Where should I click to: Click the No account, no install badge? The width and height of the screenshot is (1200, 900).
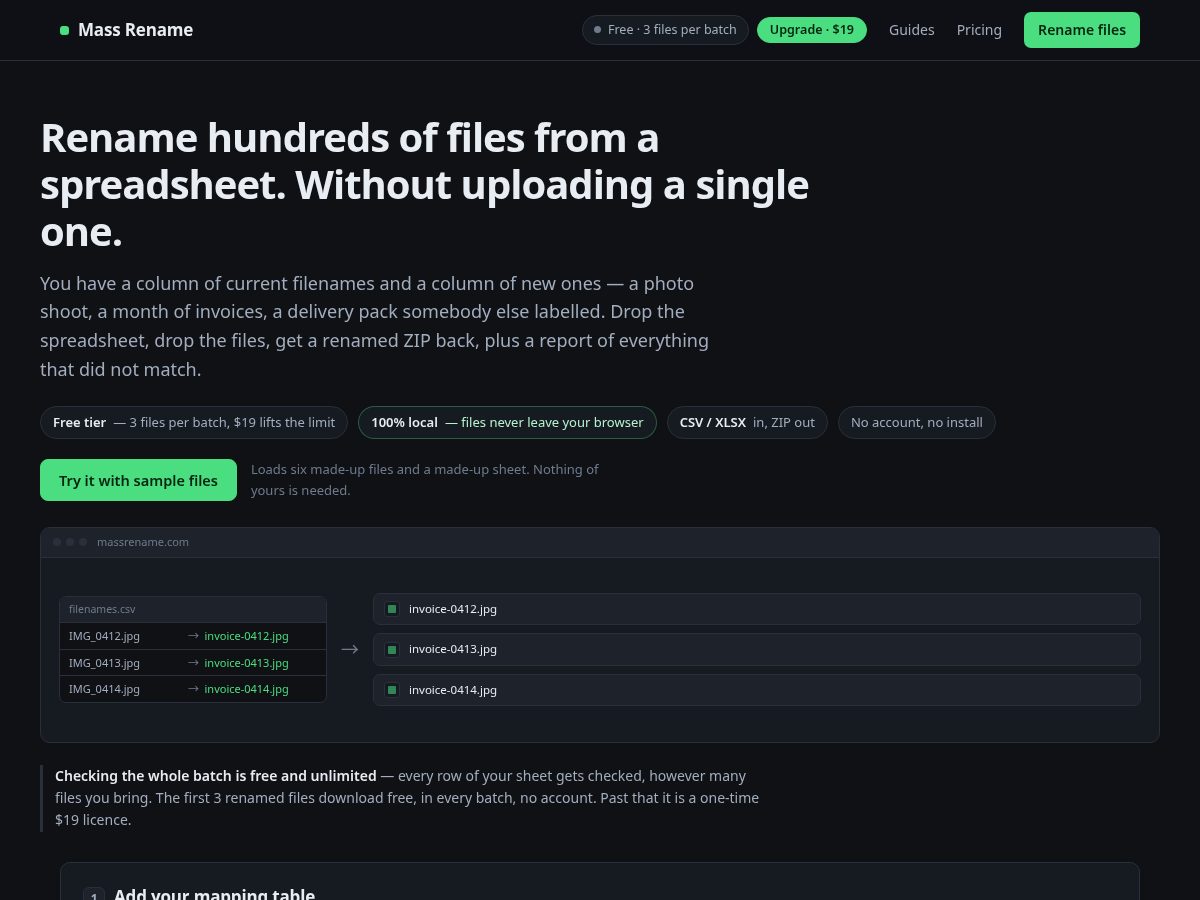(917, 422)
